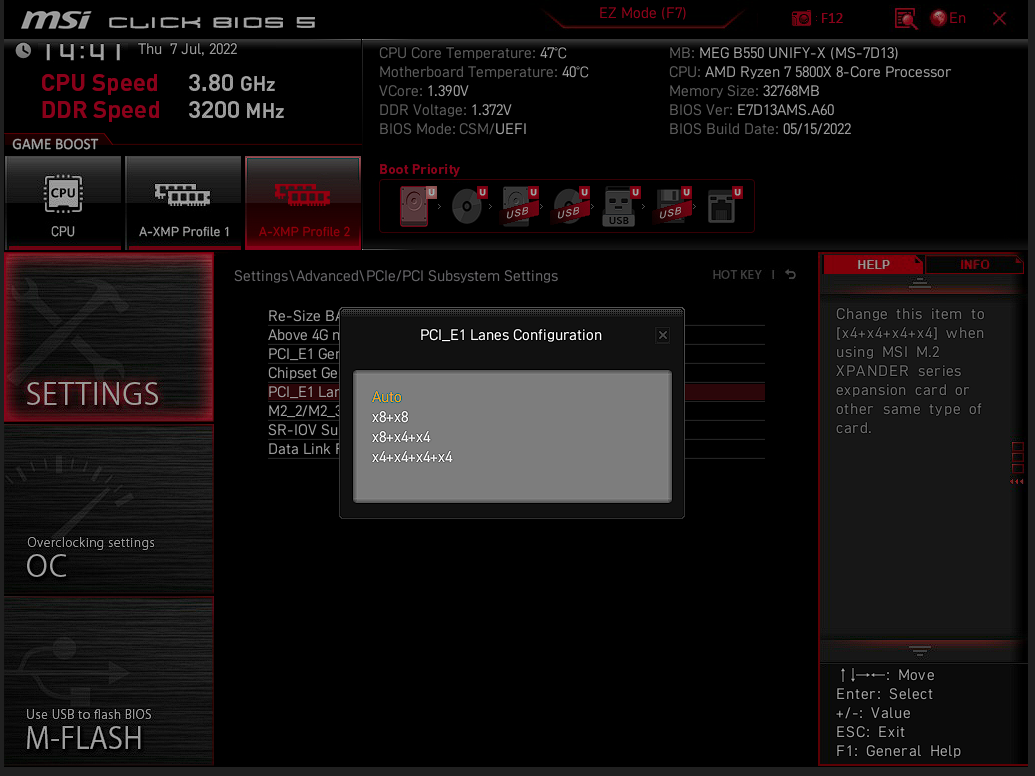1035x776 pixels.
Task: Open the BIOS search magnifier icon
Action: pyautogui.click(x=906, y=18)
